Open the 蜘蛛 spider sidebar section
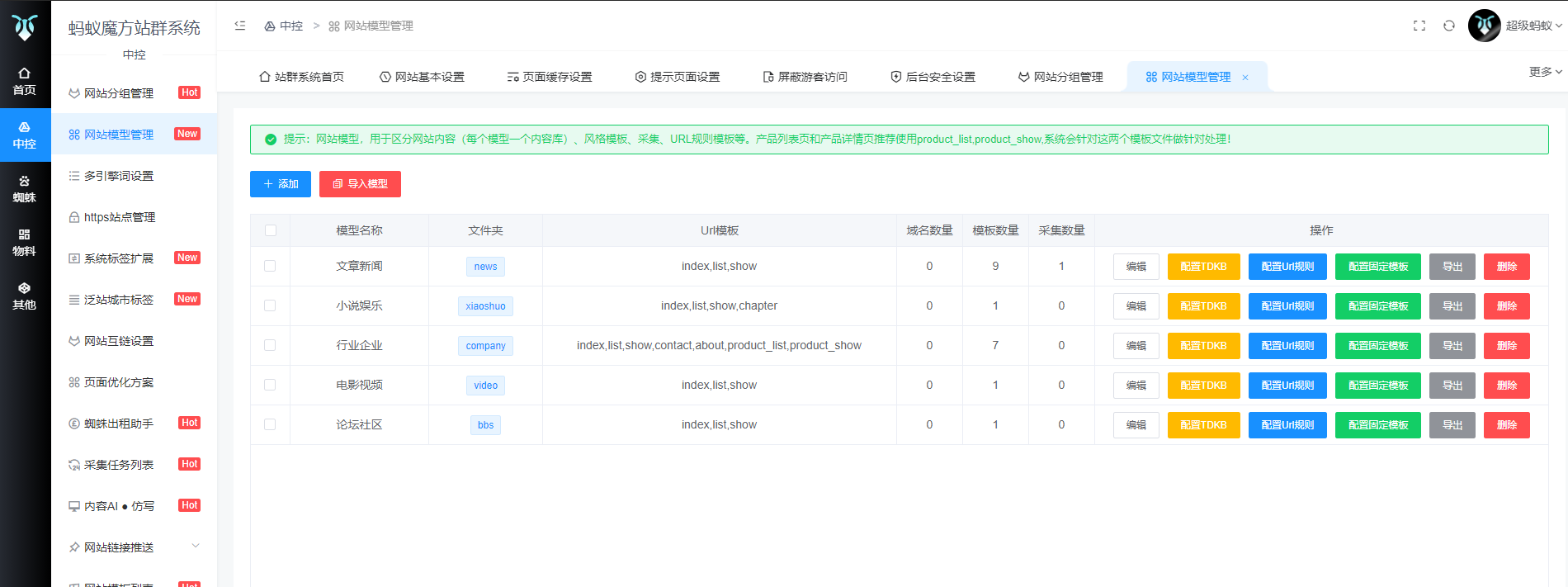This screenshot has width=1568, height=587. [25, 189]
